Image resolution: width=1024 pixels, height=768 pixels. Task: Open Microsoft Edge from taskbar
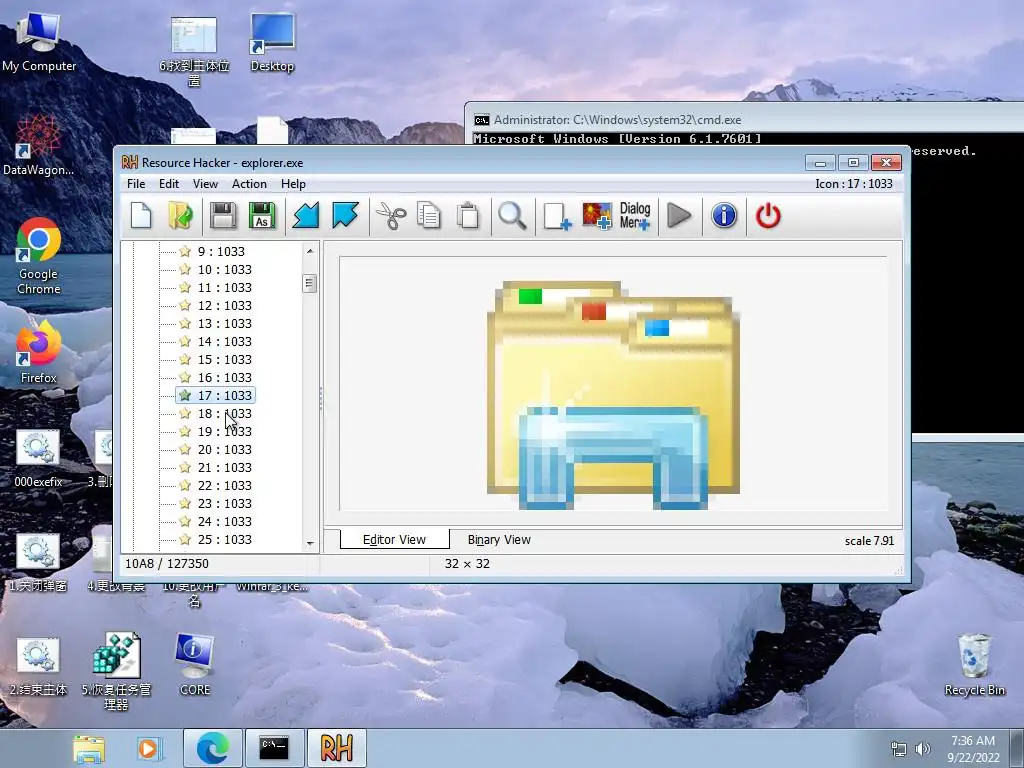point(213,748)
